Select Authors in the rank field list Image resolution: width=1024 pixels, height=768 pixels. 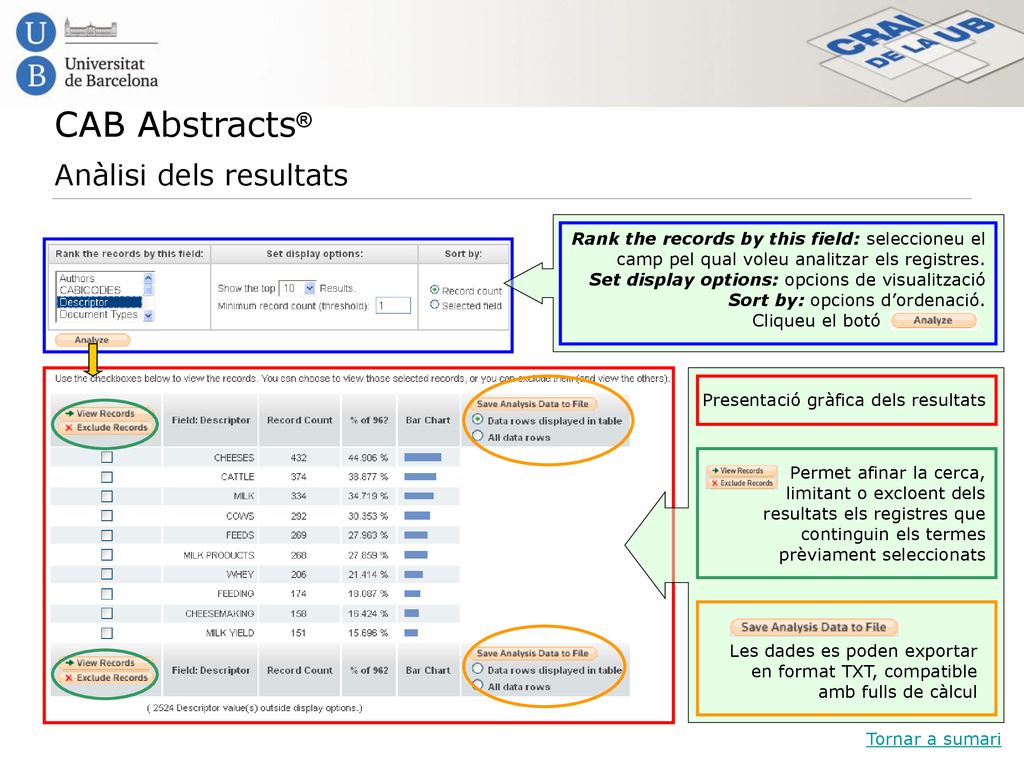(x=77, y=278)
